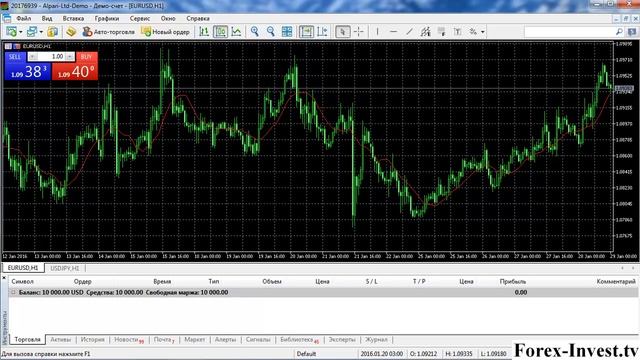Expand the New Chart dropdown arrow
This screenshot has height=360, width=640.
pyautogui.click(x=20, y=32)
